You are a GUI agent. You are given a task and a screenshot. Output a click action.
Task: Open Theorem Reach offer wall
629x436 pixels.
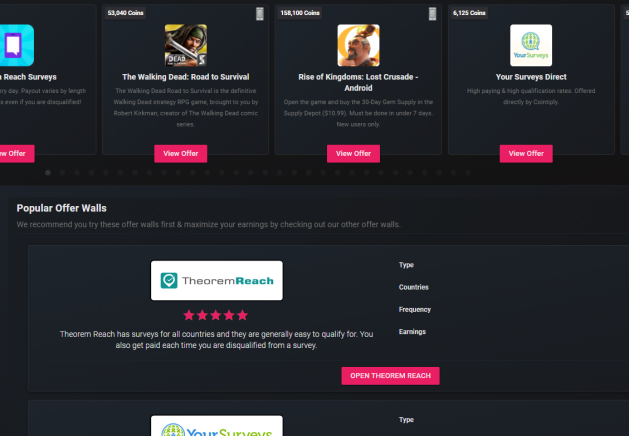click(390, 376)
